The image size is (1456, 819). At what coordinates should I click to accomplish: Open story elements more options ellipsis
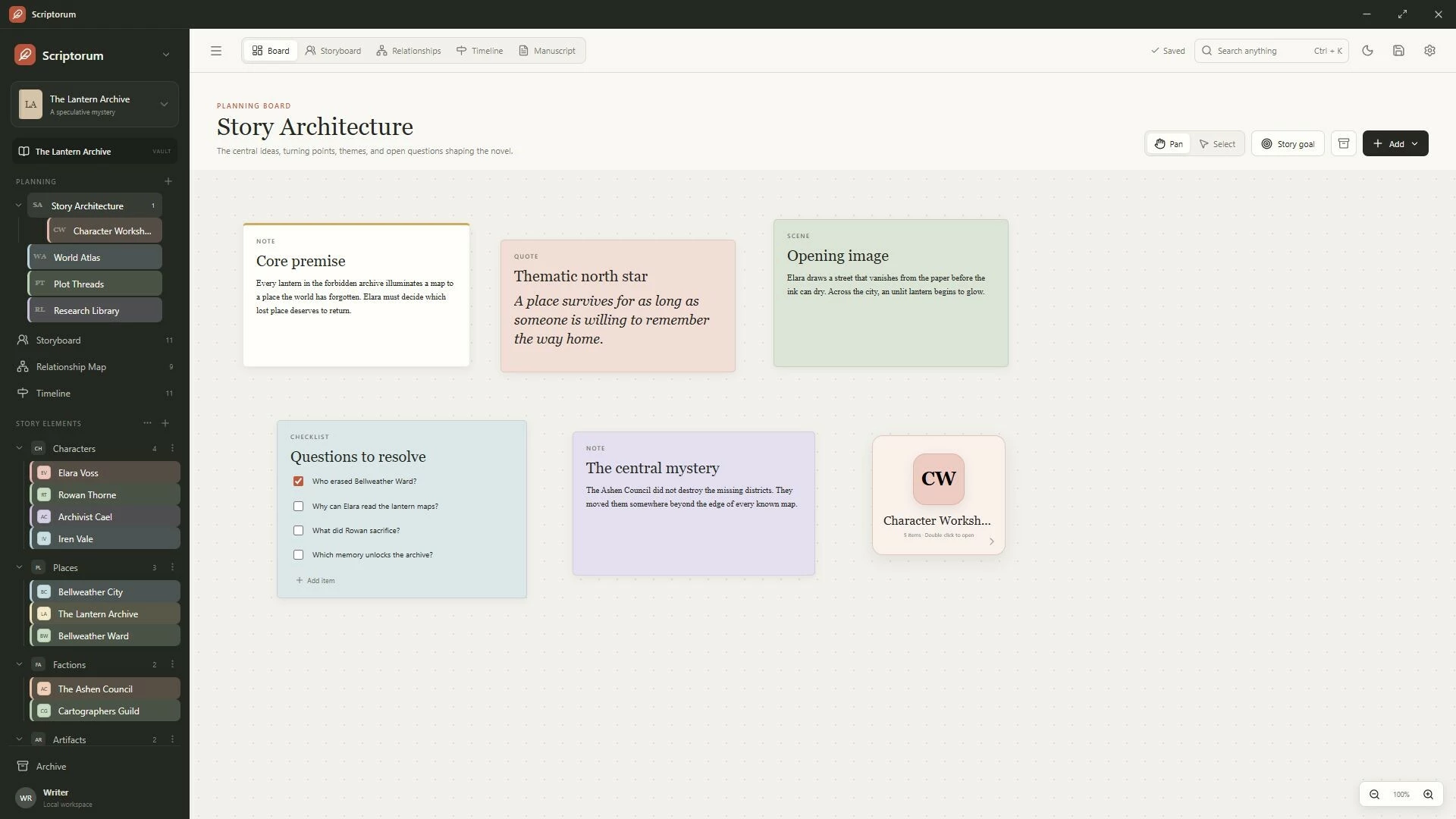(x=147, y=423)
